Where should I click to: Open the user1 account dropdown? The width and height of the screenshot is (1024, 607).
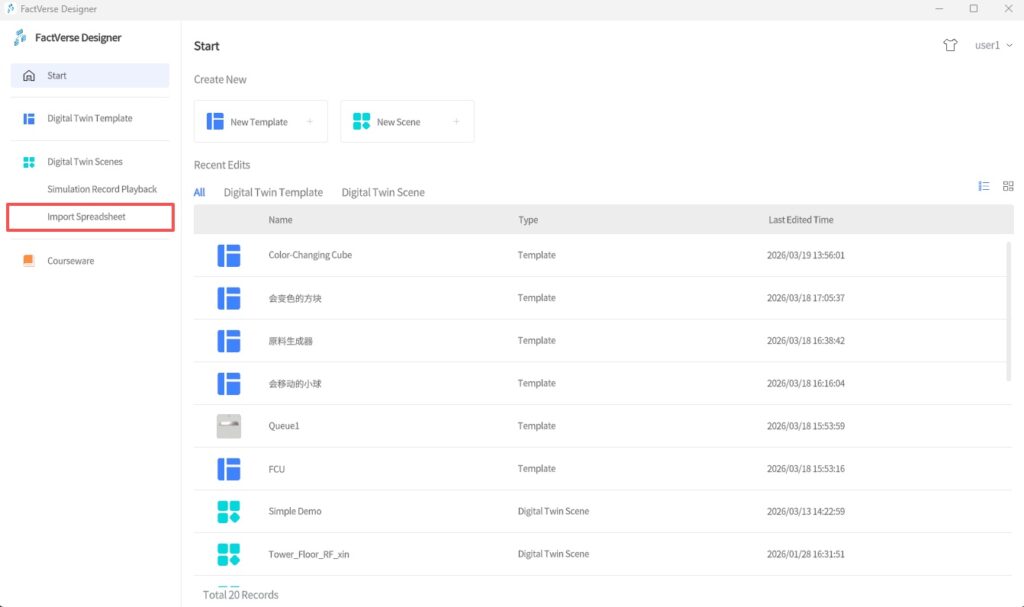[x=991, y=45]
